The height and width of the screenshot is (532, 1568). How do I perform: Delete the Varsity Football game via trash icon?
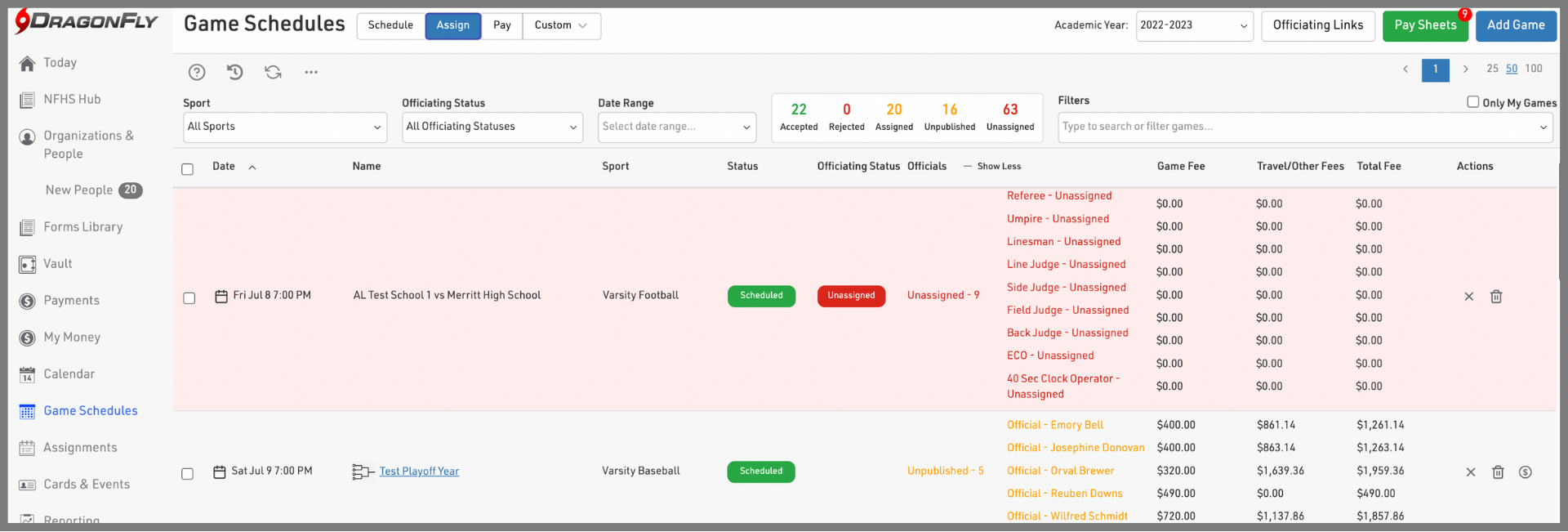pos(1496,297)
